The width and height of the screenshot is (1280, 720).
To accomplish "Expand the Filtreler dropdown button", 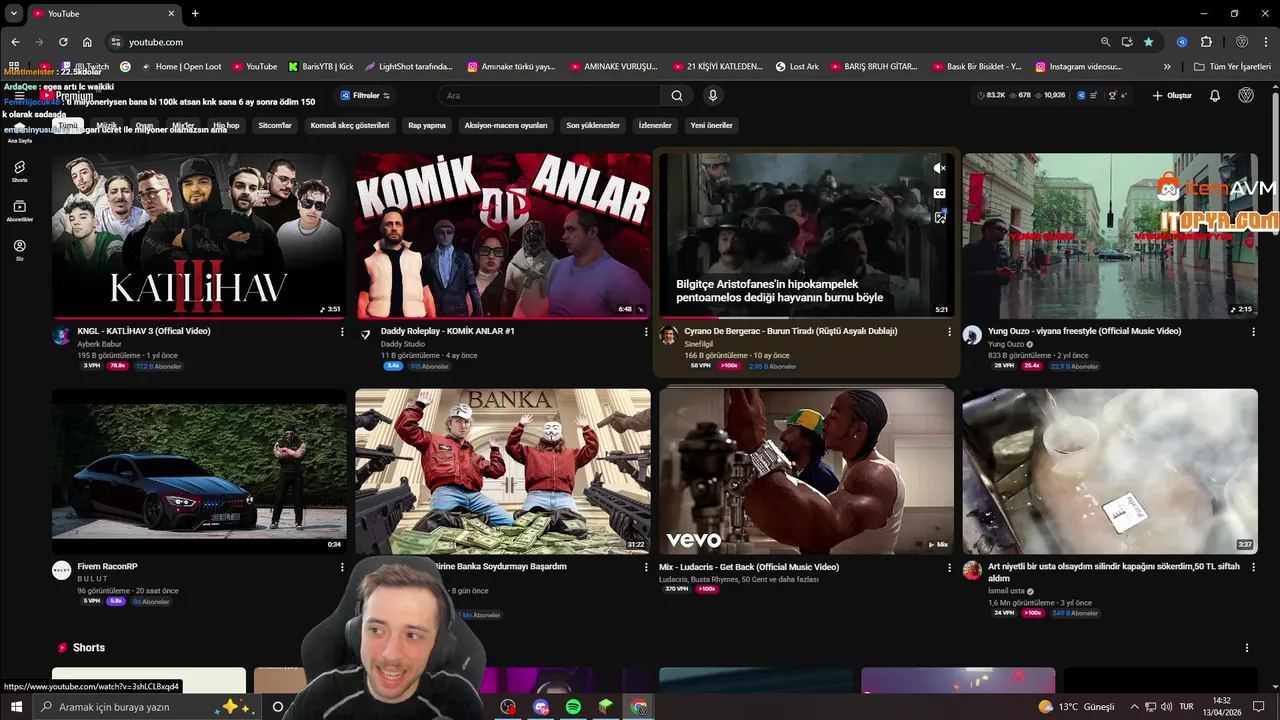I will 365,96.
